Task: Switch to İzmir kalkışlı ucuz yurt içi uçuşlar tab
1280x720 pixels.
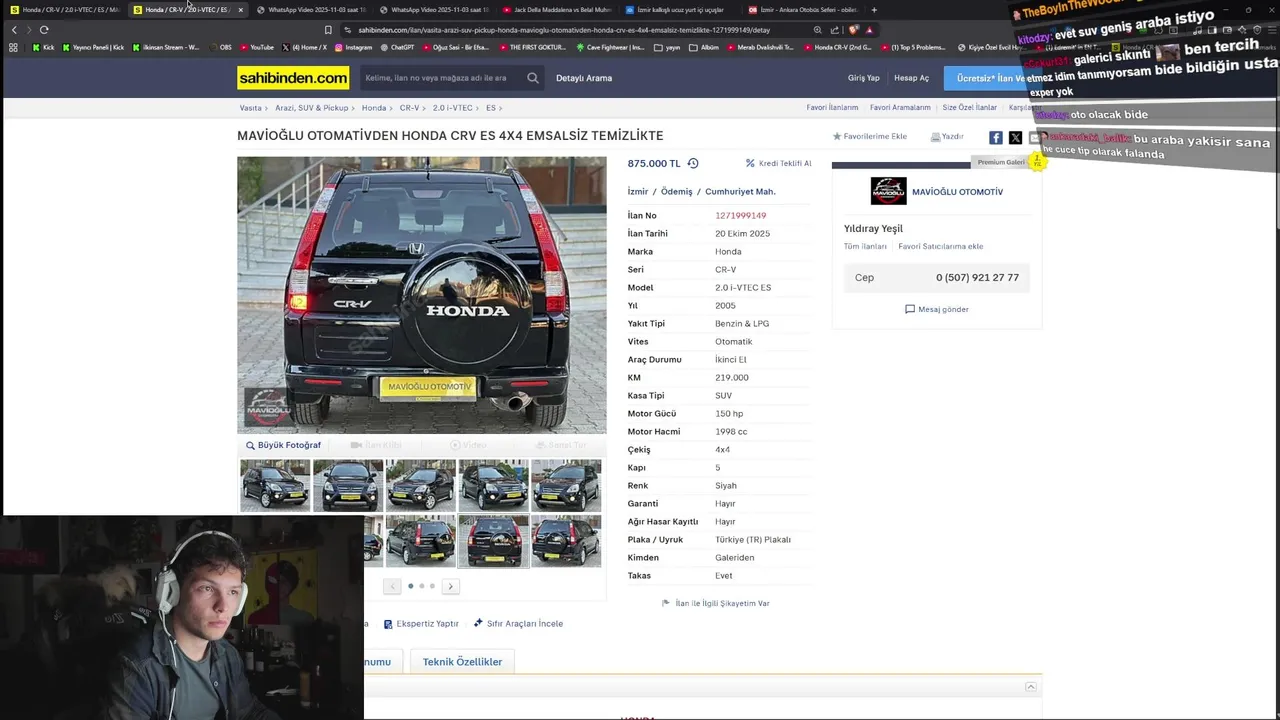Action: coord(680,10)
